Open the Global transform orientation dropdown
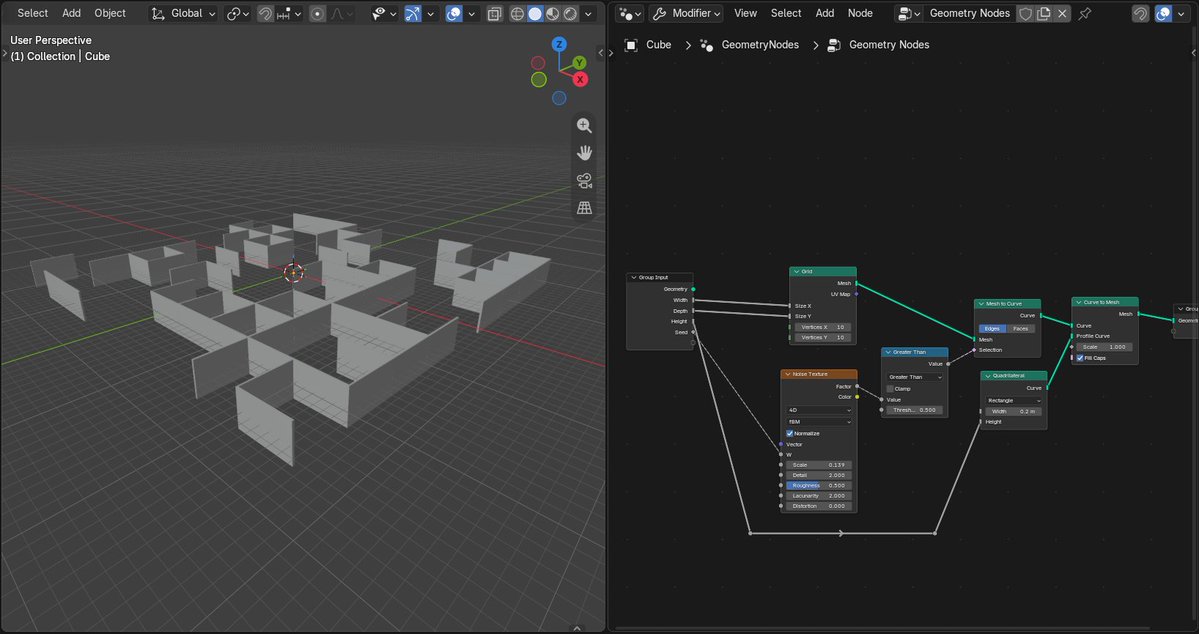 pyautogui.click(x=184, y=14)
